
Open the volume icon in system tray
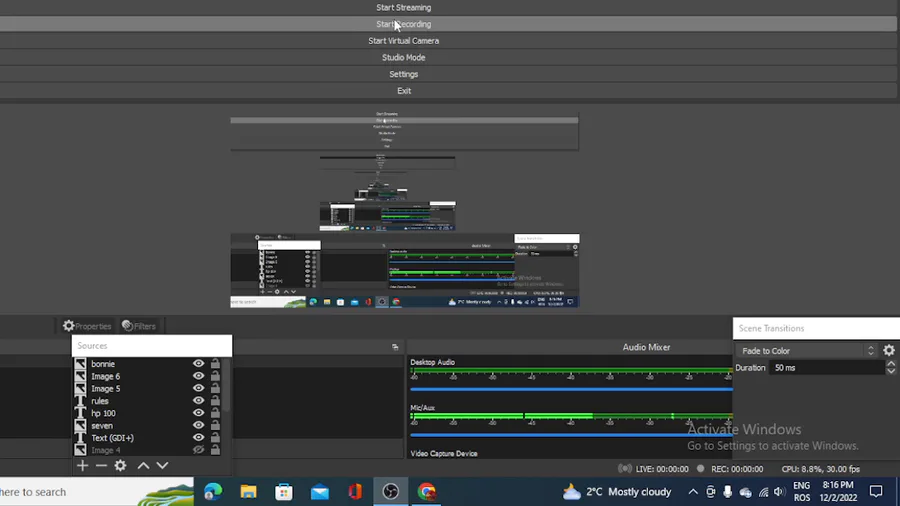(x=779, y=492)
